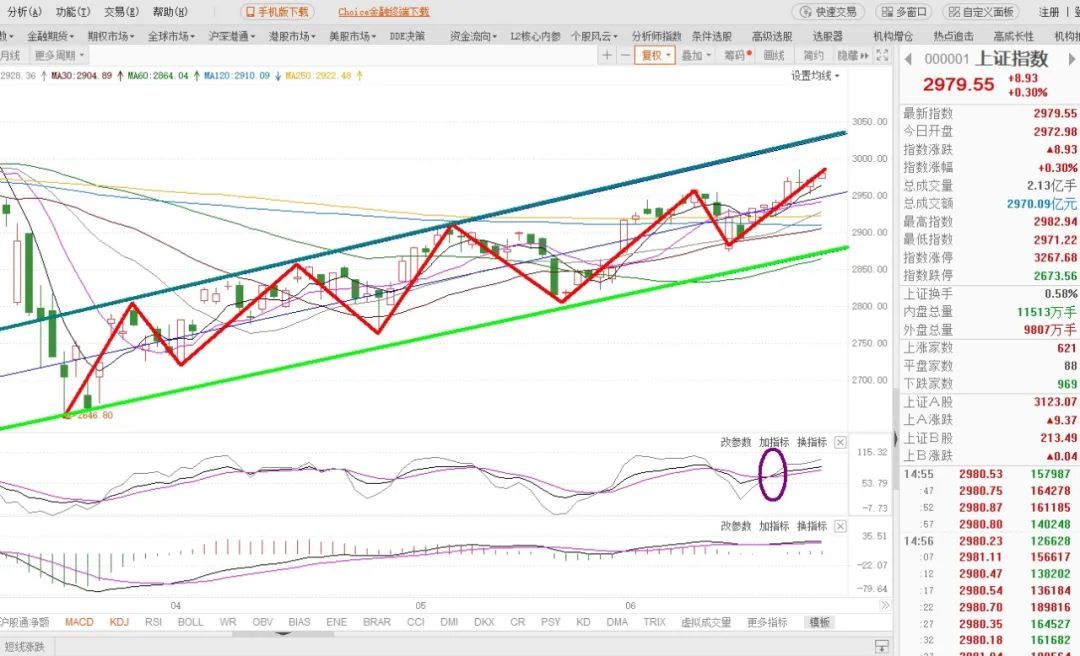Open 高级选股 advanced screener
Image resolution: width=1080 pixels, height=656 pixels.
[772, 36]
